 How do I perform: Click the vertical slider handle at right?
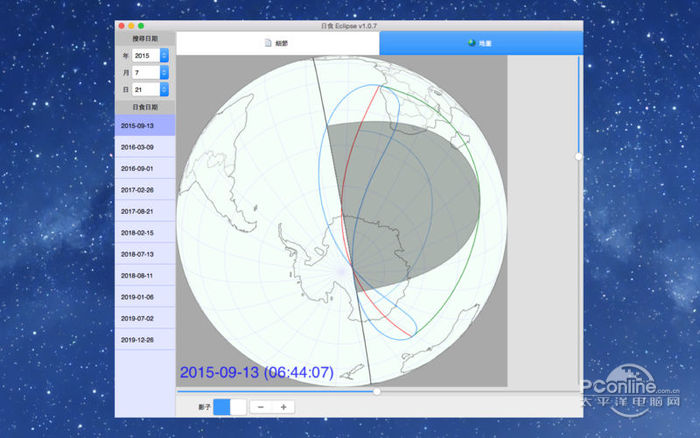[x=578, y=156]
